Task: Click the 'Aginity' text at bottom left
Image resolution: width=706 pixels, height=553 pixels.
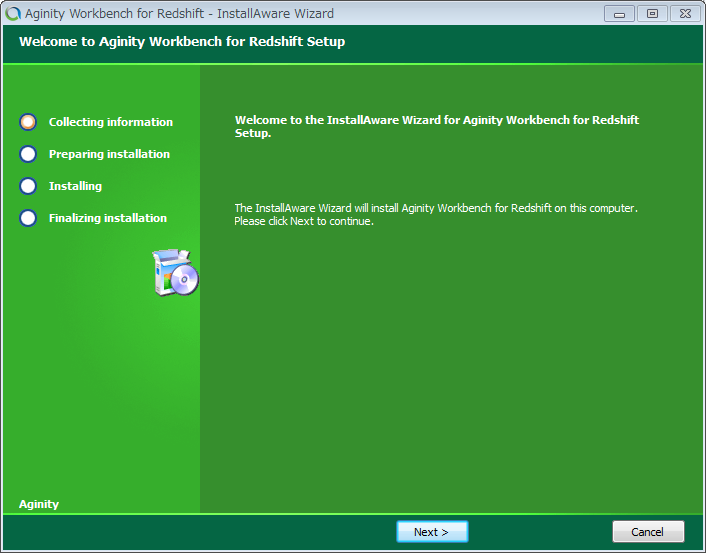Action: point(39,504)
